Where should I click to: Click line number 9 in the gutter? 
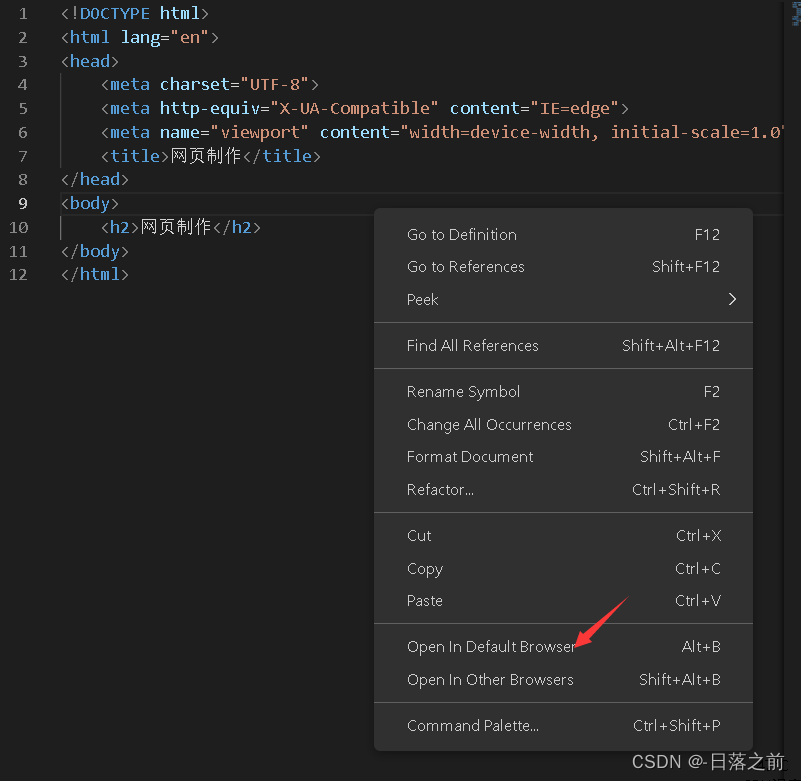coord(22,203)
